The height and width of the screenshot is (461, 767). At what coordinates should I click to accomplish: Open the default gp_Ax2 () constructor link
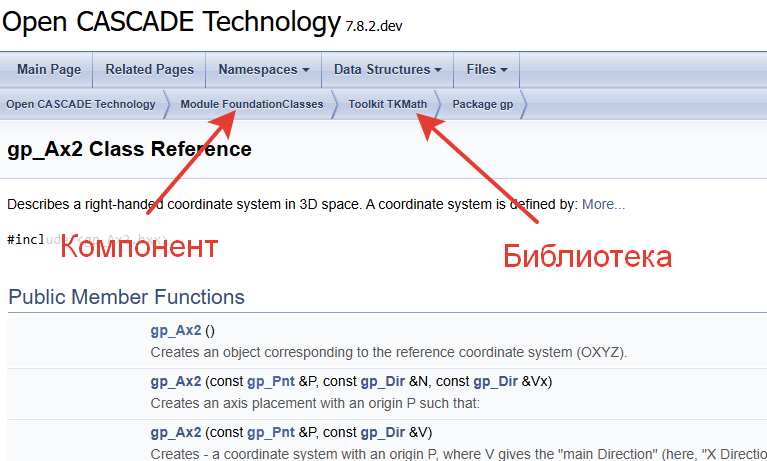(x=176, y=331)
